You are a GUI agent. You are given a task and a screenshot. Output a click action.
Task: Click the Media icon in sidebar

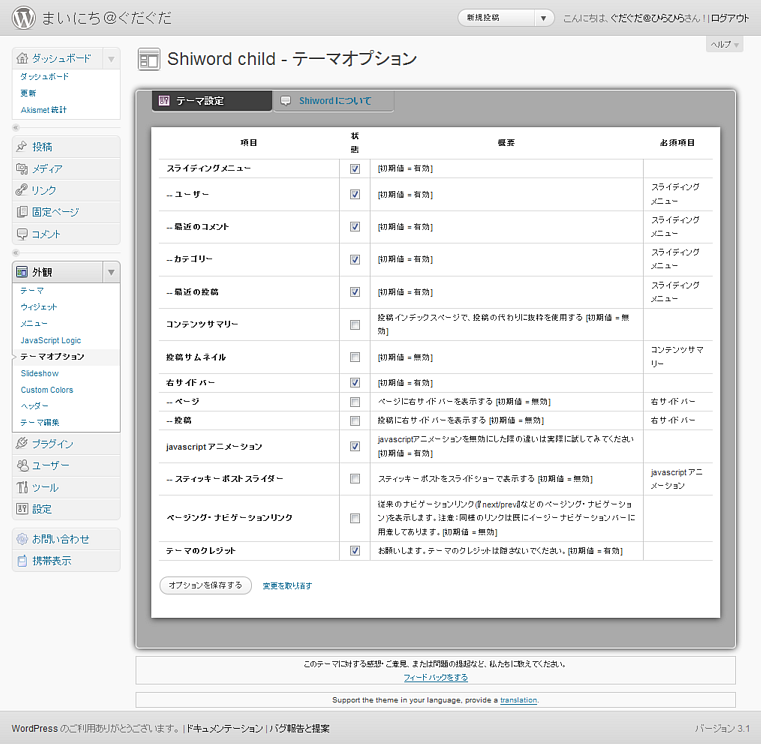pos(22,168)
